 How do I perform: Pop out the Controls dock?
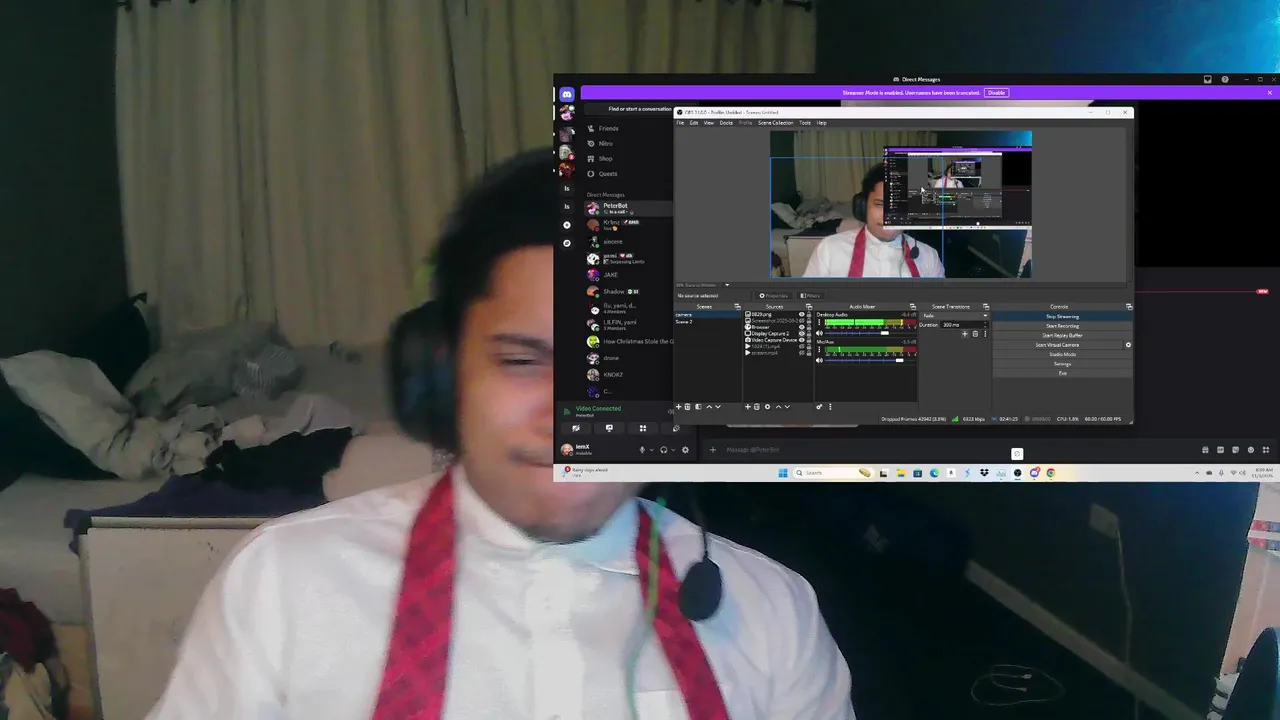pyautogui.click(x=1129, y=307)
